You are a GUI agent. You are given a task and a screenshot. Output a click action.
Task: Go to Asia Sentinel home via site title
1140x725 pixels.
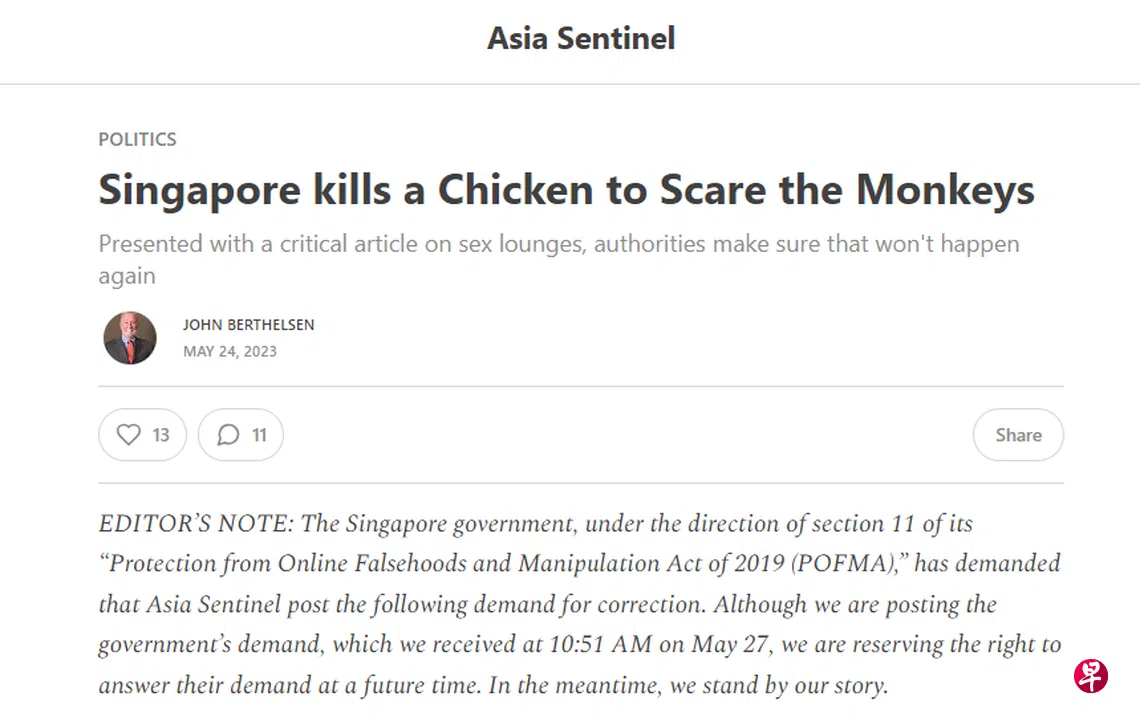tap(581, 39)
